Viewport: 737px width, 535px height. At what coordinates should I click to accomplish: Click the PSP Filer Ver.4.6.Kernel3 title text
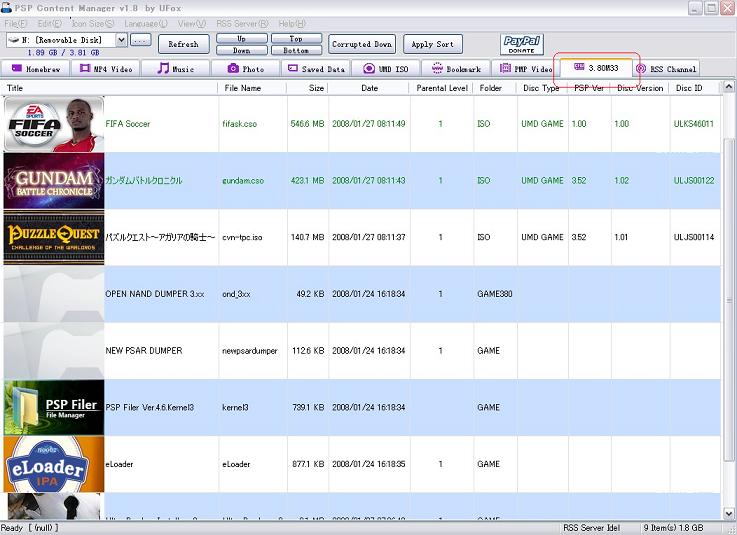click(149, 408)
